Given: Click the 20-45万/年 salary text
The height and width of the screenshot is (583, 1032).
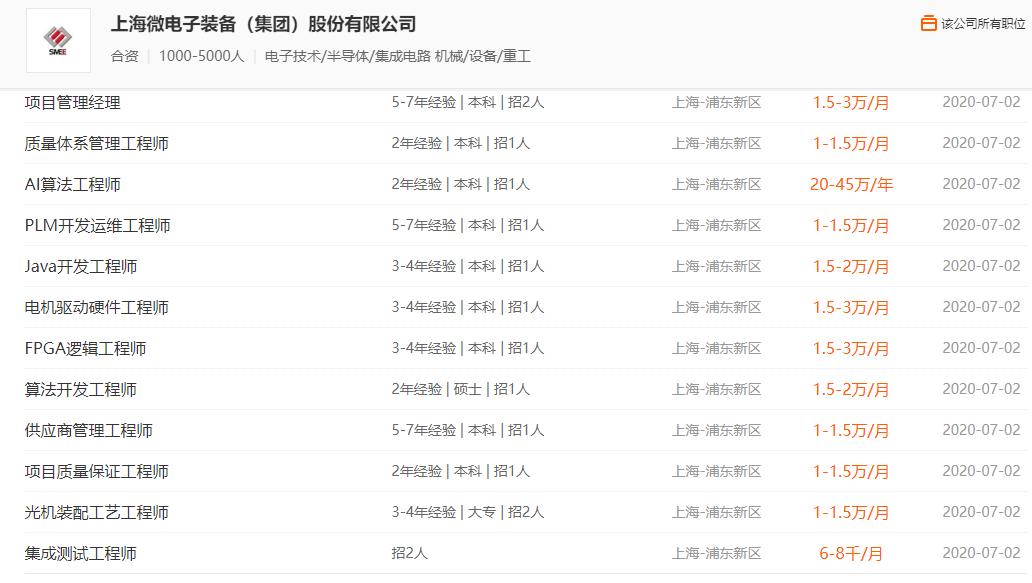Looking at the screenshot, I should pyautogui.click(x=851, y=184).
